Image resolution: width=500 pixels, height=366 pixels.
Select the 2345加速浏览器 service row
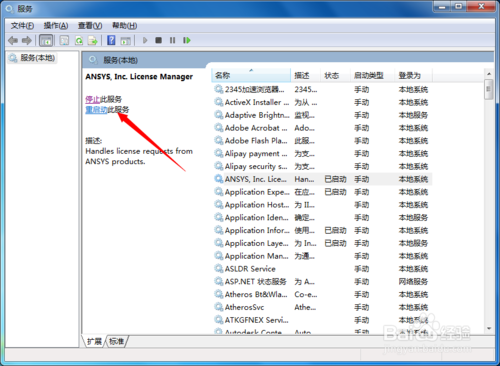click(x=322, y=89)
